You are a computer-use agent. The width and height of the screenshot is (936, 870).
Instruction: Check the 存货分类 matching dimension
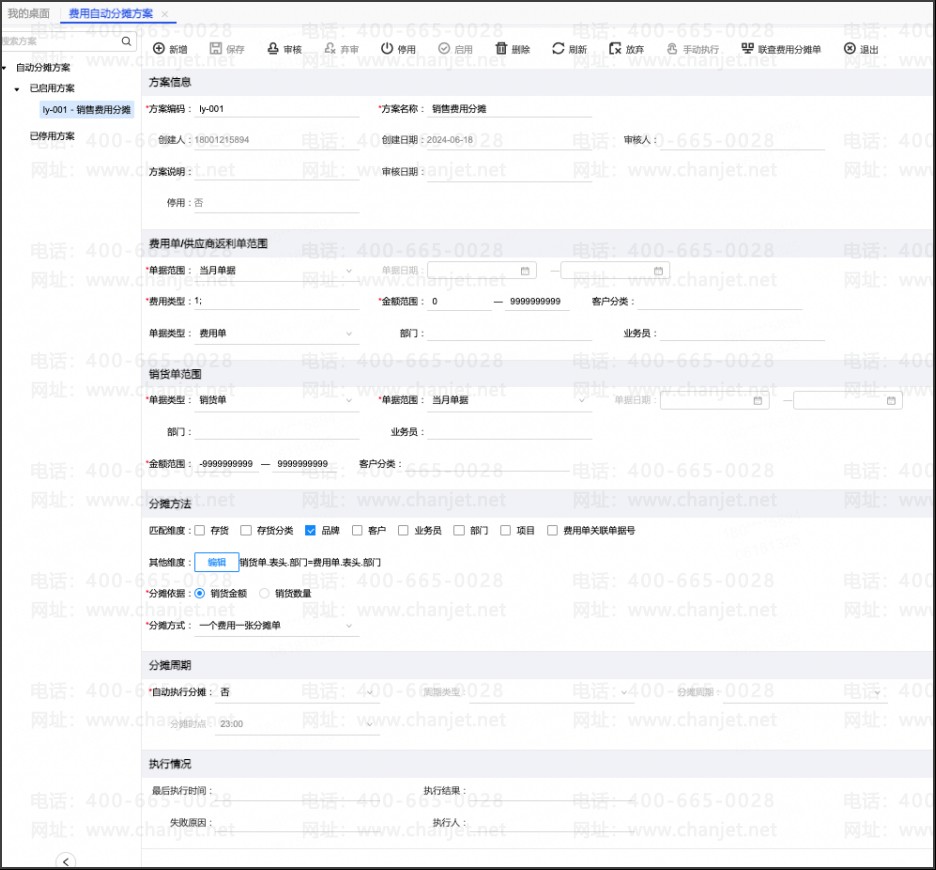246,530
